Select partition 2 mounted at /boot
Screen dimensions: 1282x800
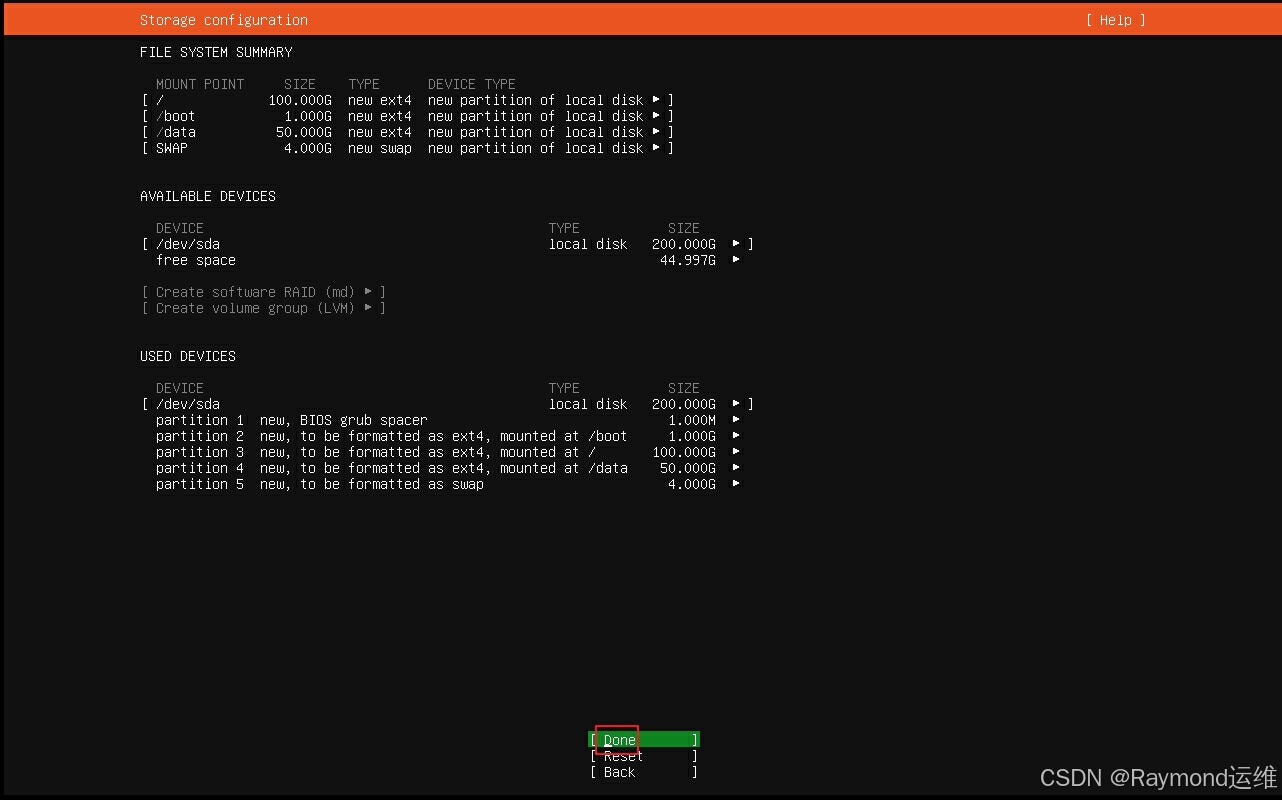448,436
